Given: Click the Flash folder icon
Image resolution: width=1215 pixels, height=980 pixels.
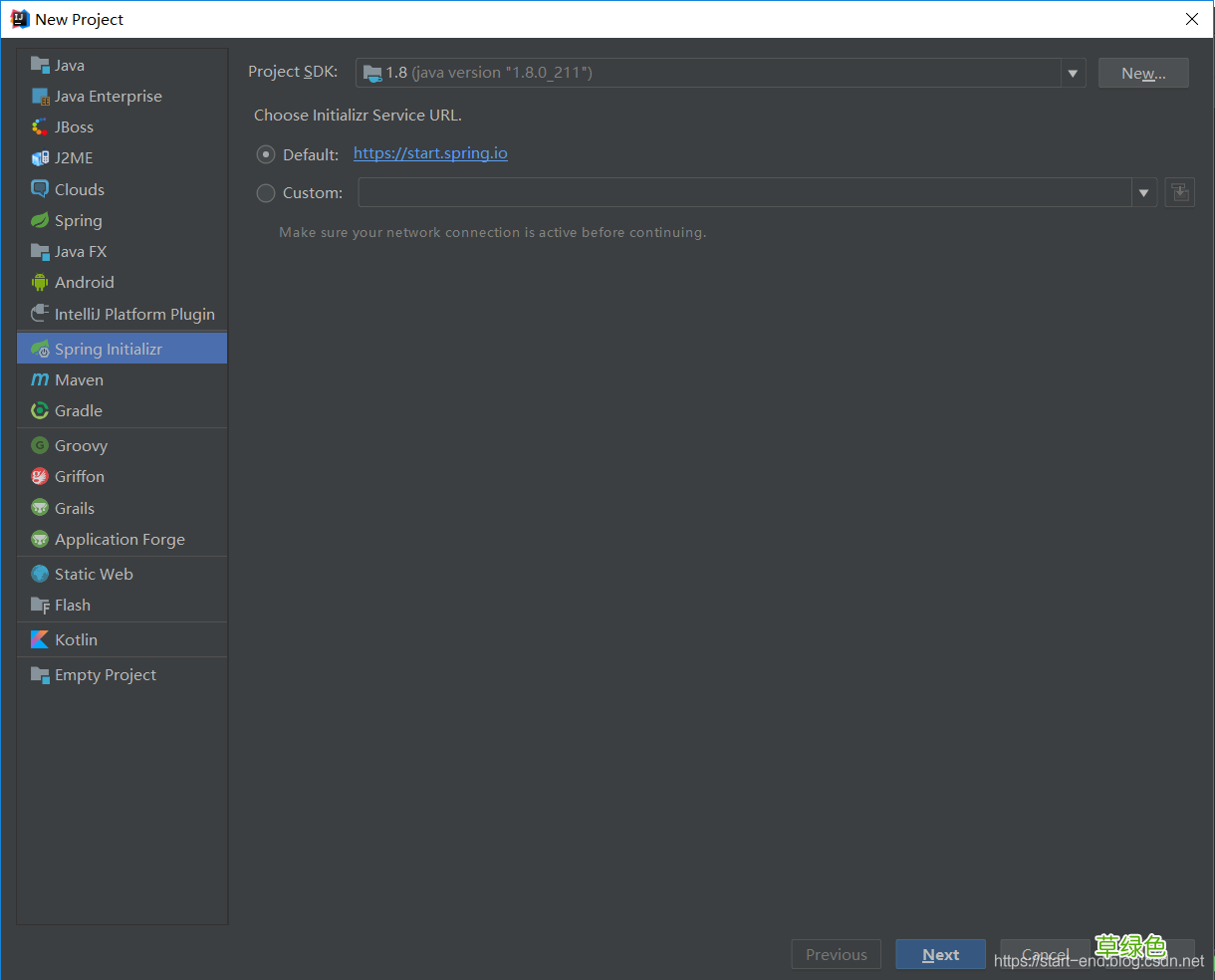Looking at the screenshot, I should point(40,605).
